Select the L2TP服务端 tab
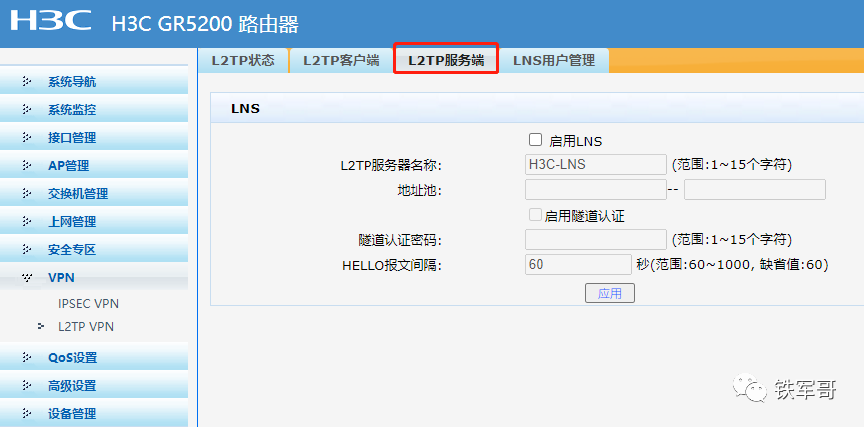Image resolution: width=864 pixels, height=427 pixels. coord(446,61)
